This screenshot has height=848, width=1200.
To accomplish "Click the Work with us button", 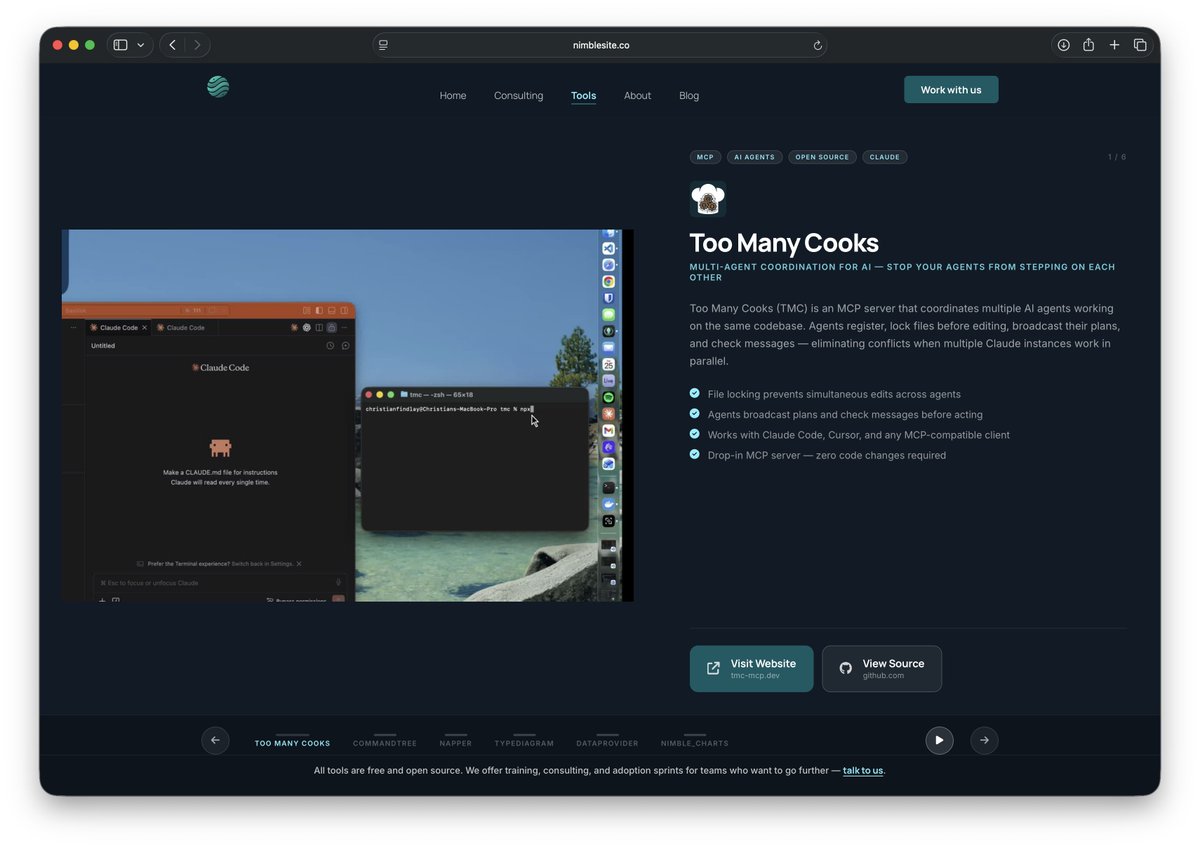I will click(951, 90).
